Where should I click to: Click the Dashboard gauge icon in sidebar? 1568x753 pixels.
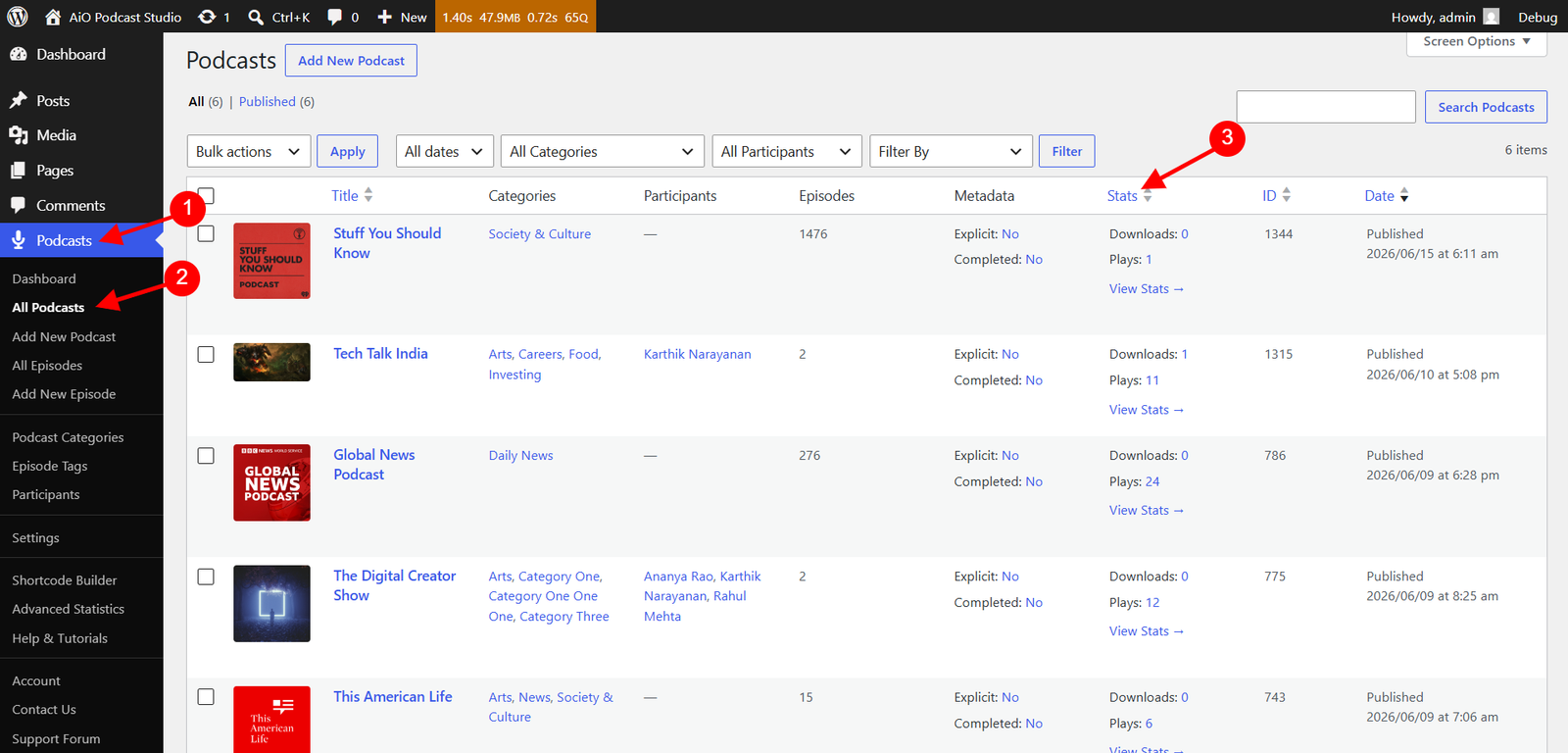click(x=18, y=55)
